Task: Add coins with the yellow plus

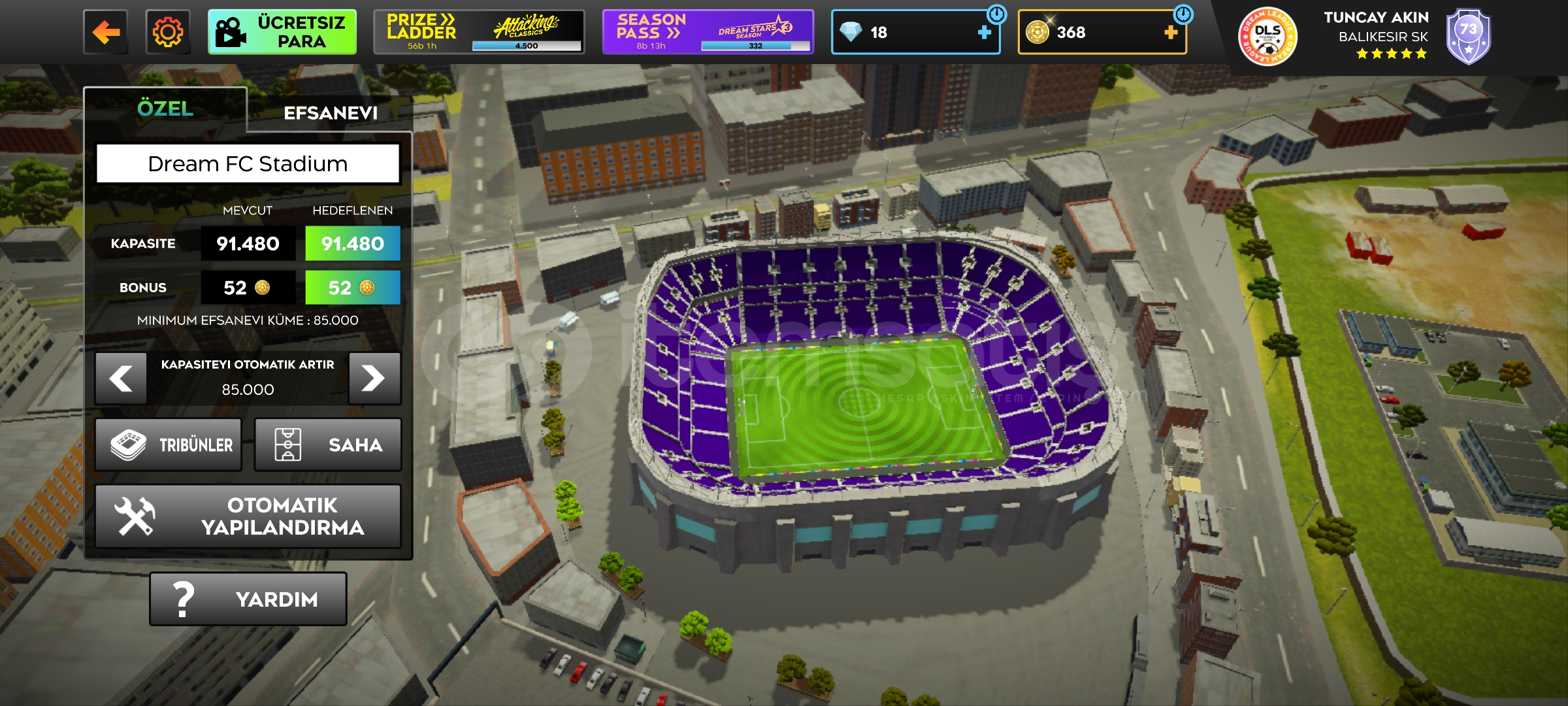Action: click(1171, 33)
